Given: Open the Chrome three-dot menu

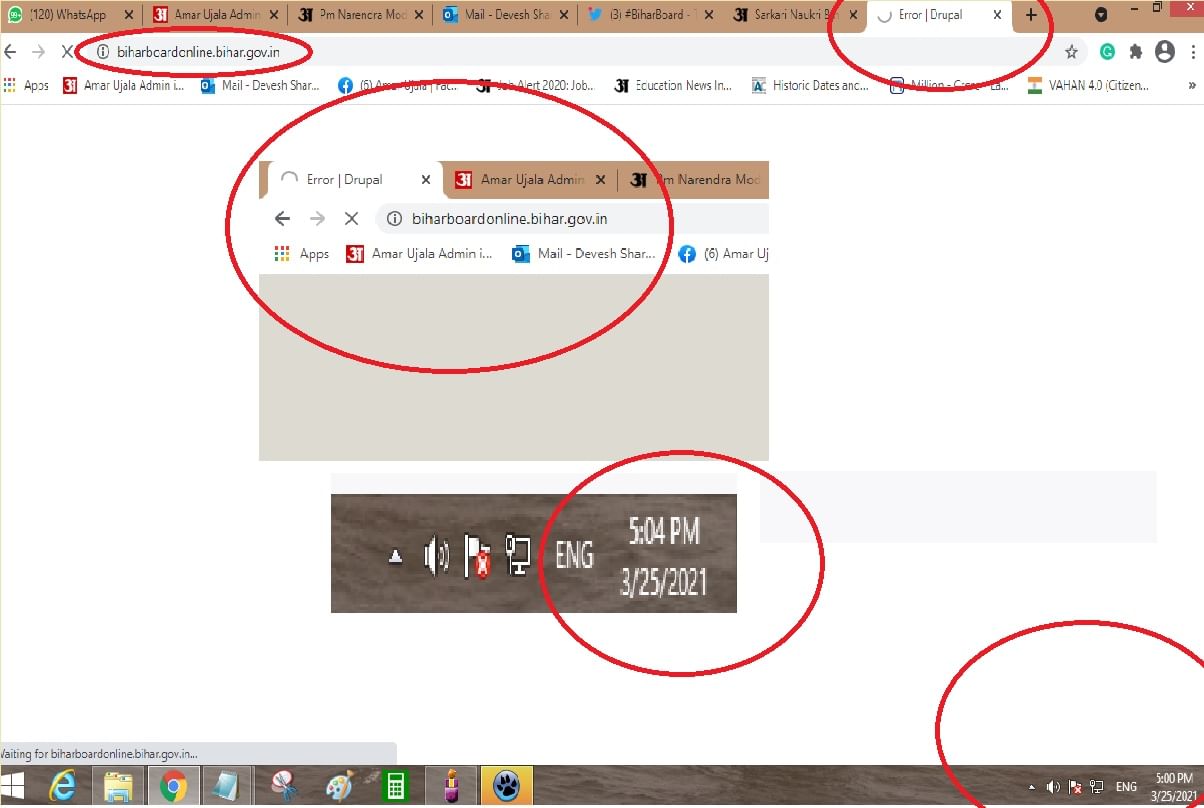Looking at the screenshot, I should (x=1193, y=52).
